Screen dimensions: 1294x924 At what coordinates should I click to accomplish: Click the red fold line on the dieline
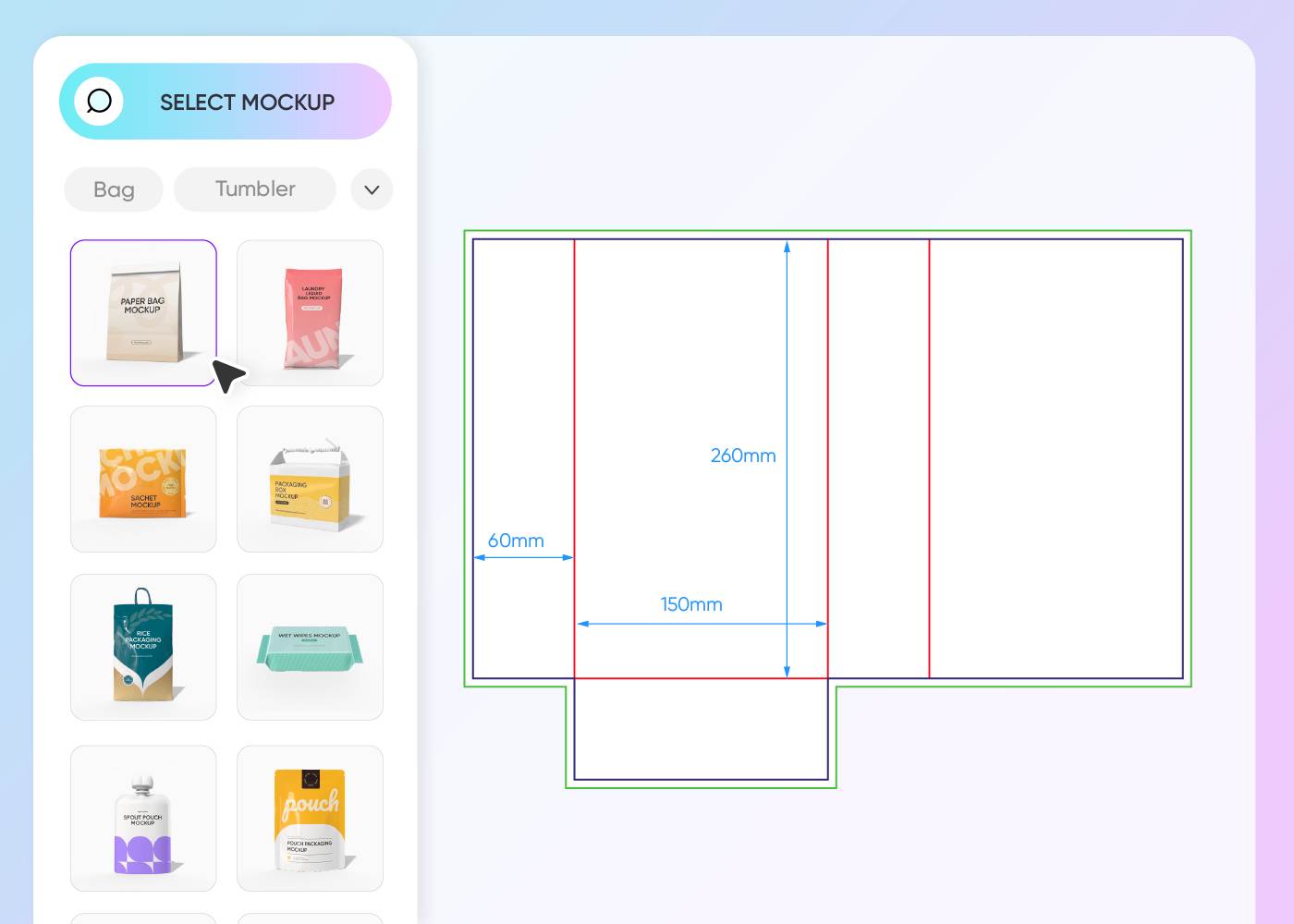(x=574, y=416)
